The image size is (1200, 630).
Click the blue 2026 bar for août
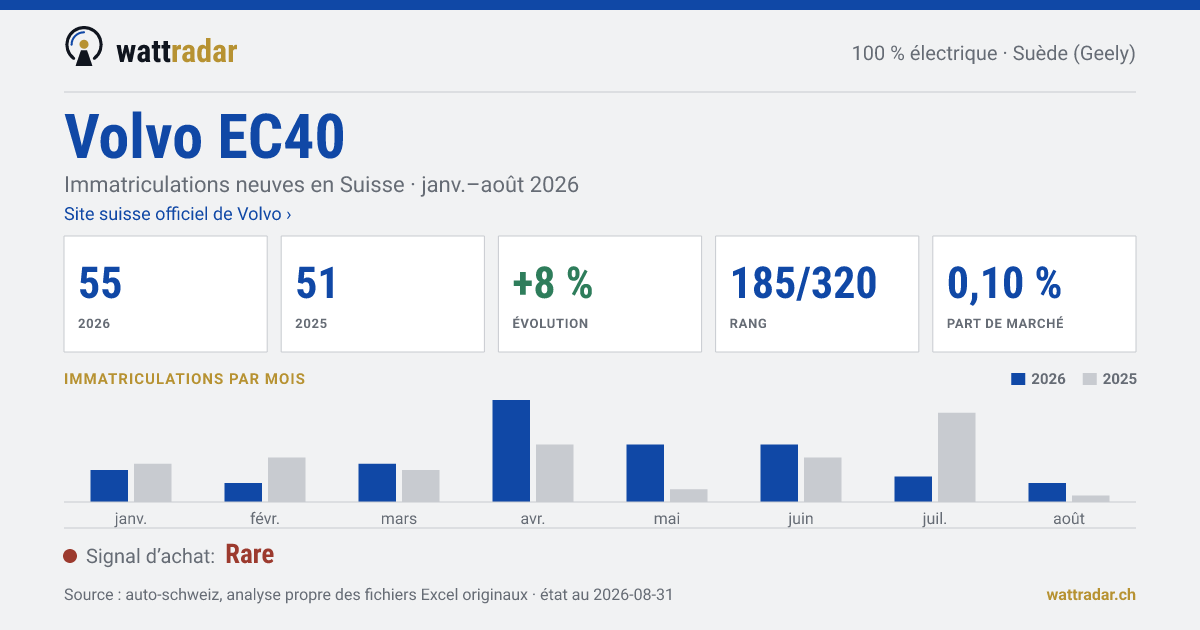[1047, 492]
